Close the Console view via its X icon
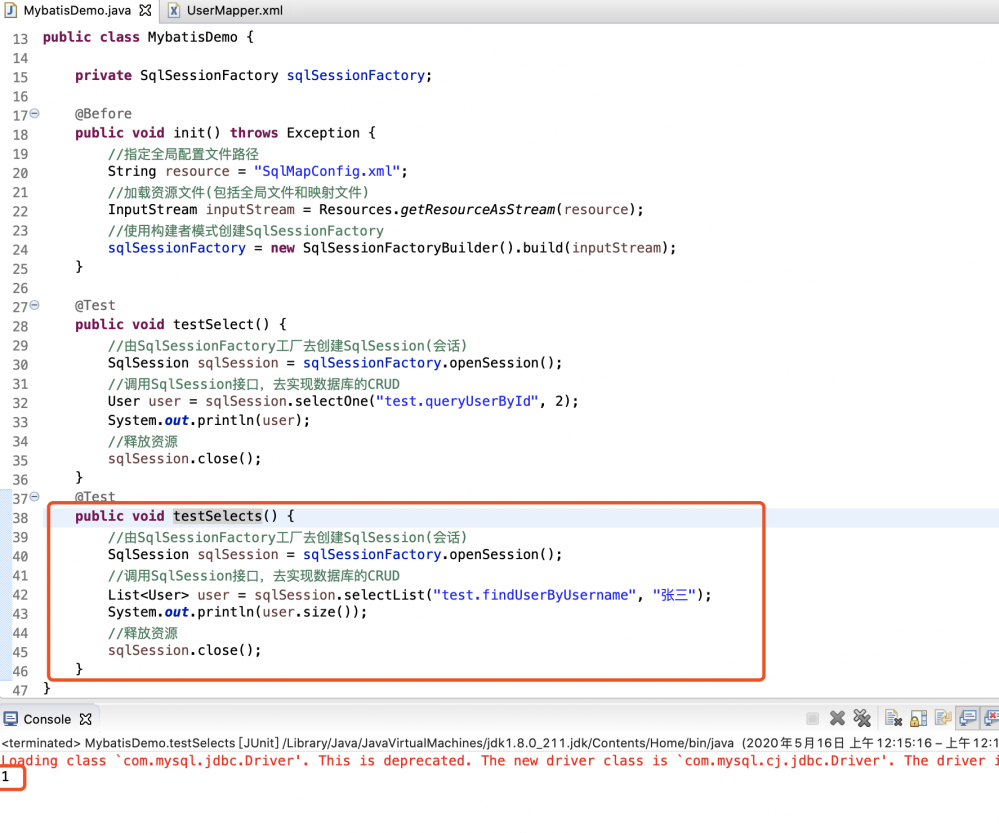 pos(85,719)
